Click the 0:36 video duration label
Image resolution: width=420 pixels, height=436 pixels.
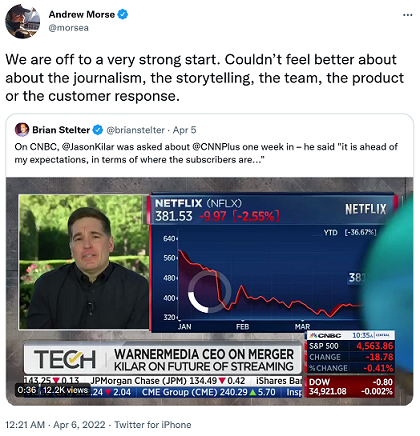coord(27,390)
